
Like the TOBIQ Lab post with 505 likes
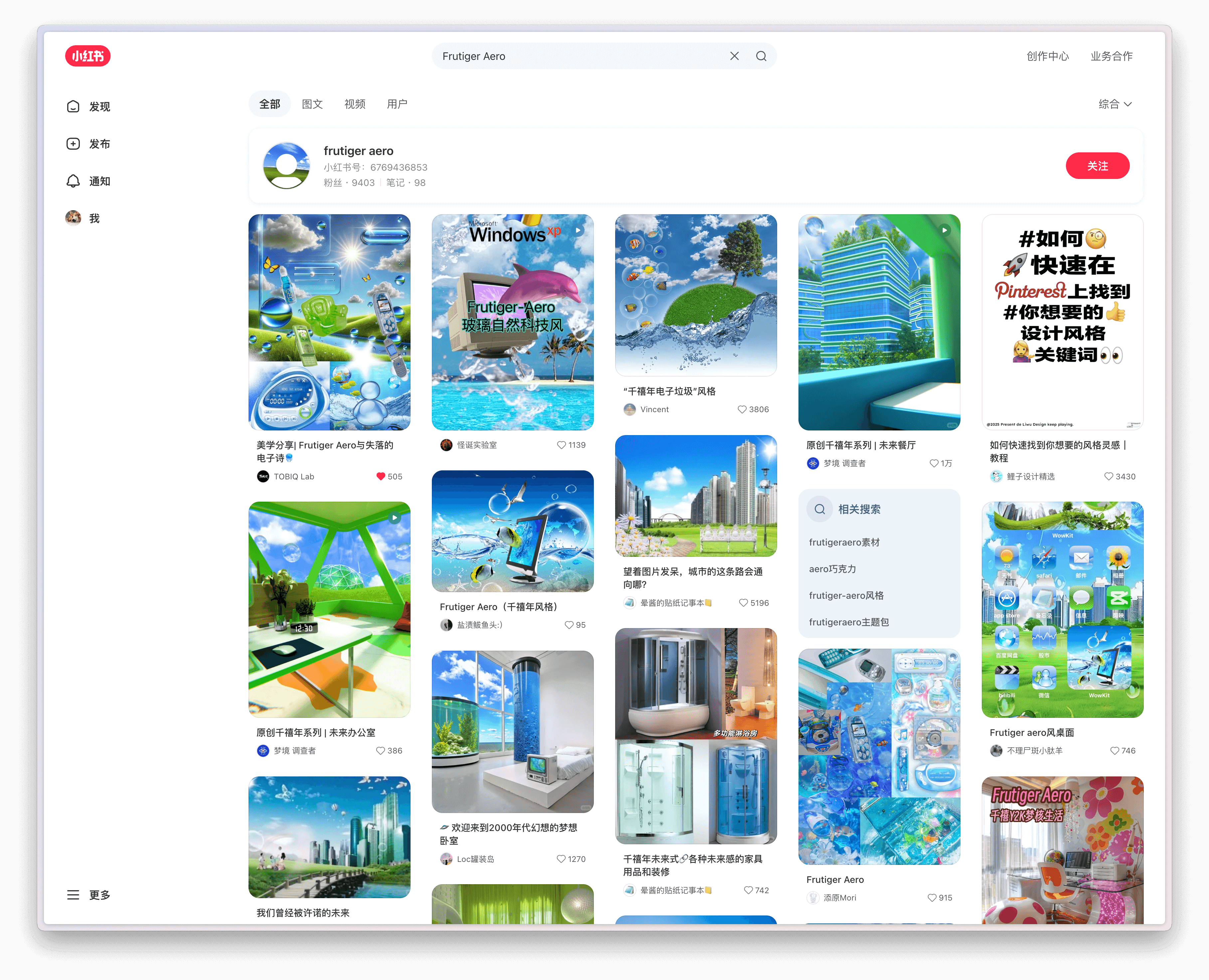point(381,476)
